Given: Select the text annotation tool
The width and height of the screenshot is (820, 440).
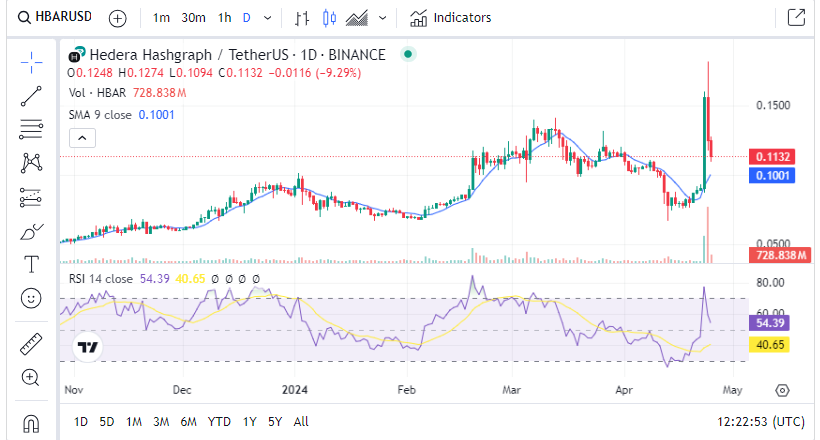Looking at the screenshot, I should pyautogui.click(x=31, y=265).
